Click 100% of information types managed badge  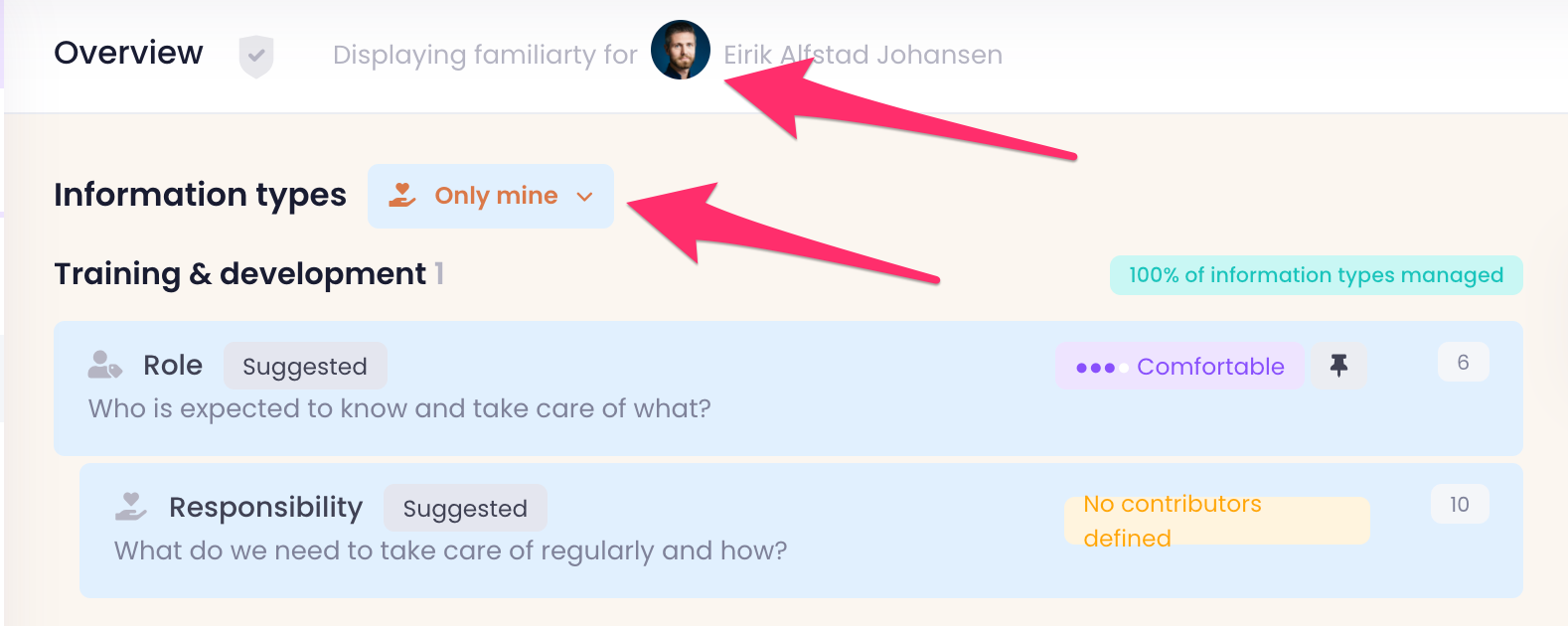[x=1316, y=275]
